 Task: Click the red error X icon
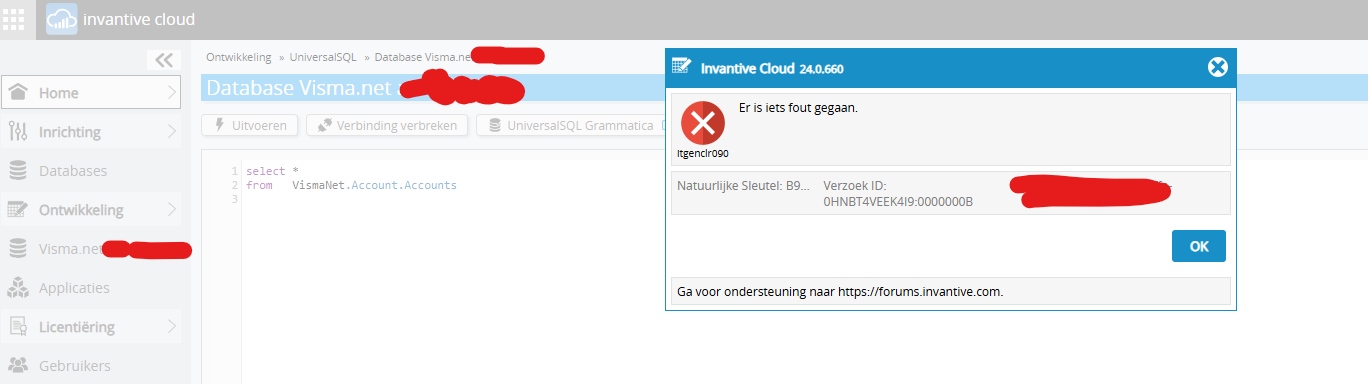point(703,123)
